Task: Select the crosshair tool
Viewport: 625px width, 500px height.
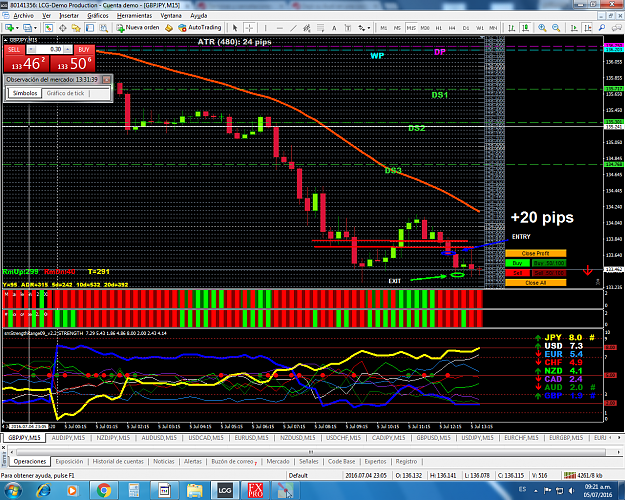Action: [249, 28]
